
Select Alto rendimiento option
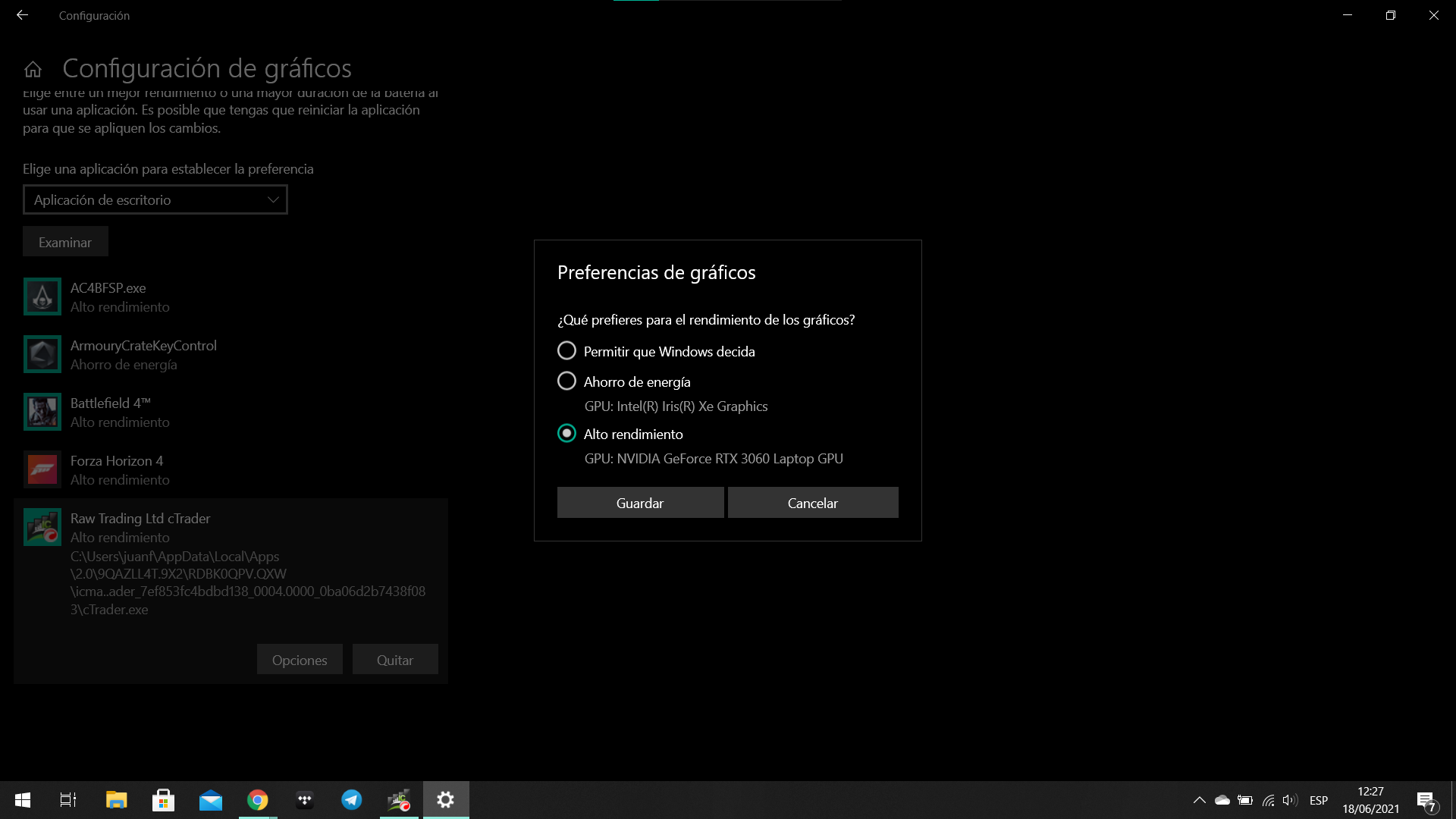click(x=620, y=434)
